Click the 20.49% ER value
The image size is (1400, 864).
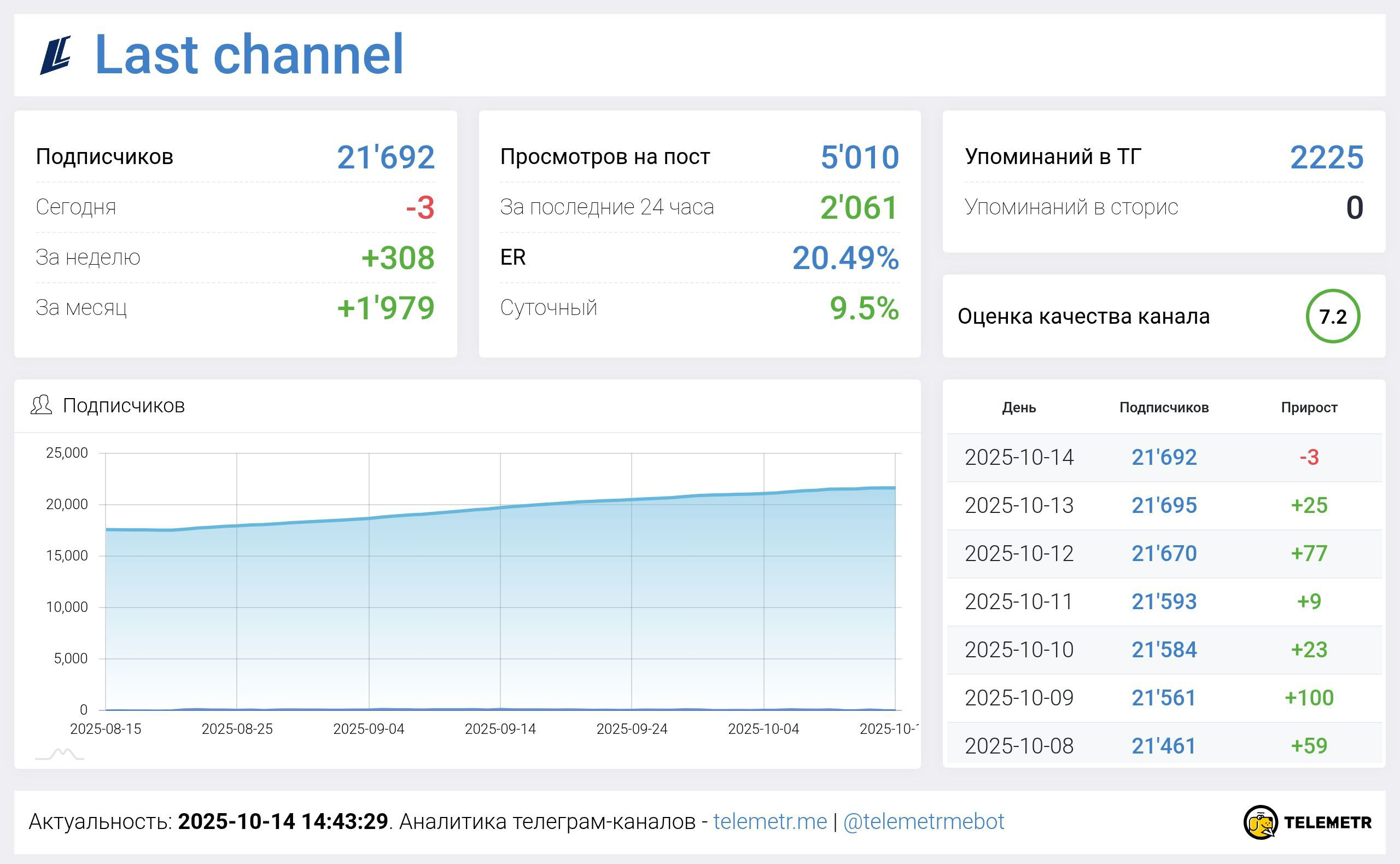(845, 258)
